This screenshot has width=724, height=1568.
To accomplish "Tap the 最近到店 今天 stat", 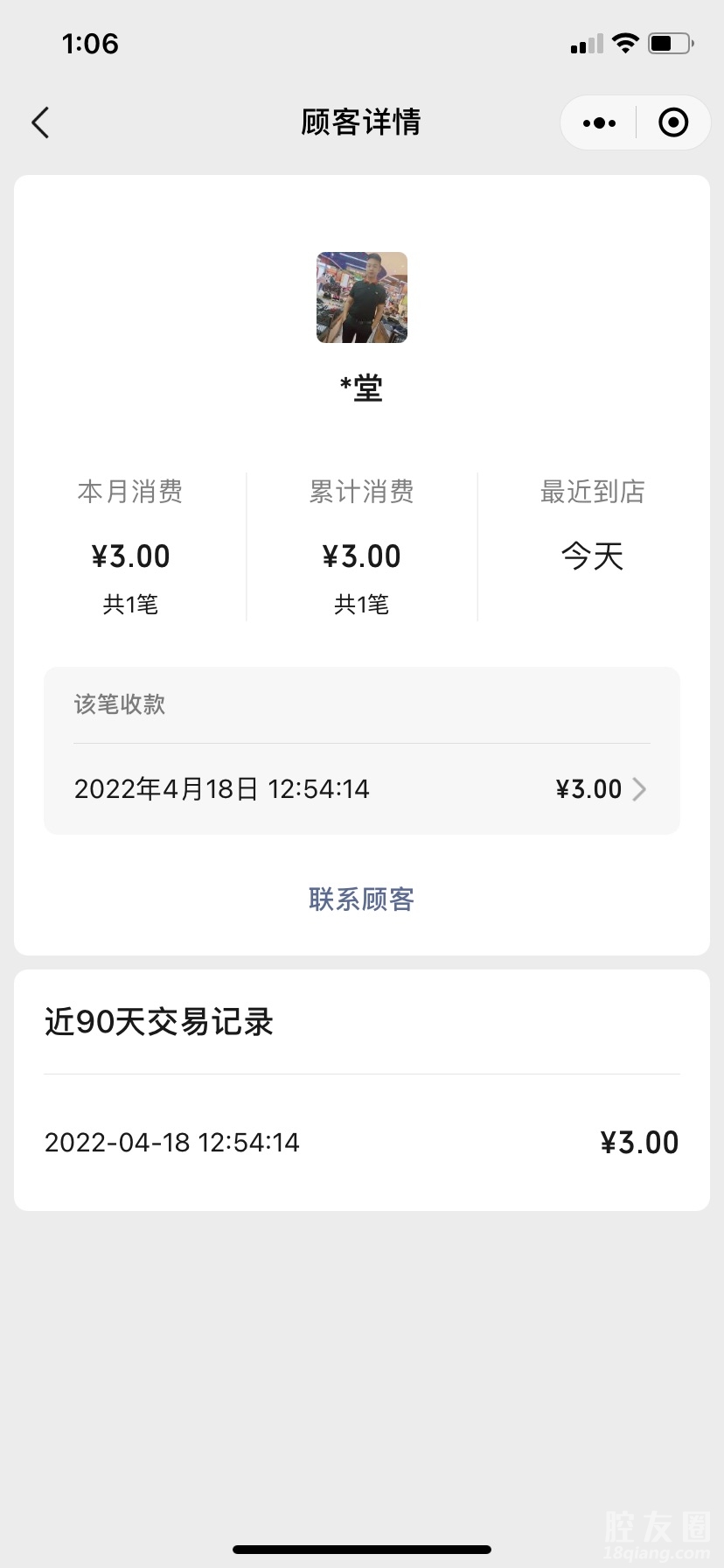I will pos(592,556).
